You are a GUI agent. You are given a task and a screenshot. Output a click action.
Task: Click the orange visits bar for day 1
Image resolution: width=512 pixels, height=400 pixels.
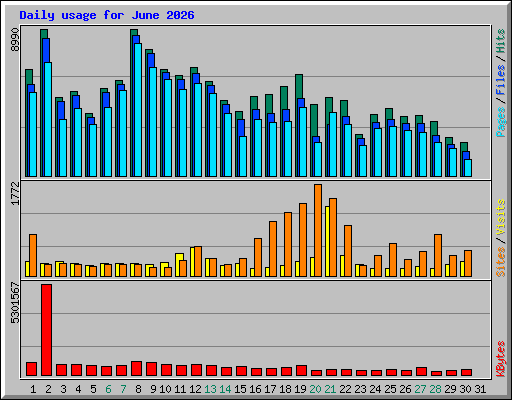click(x=33, y=255)
